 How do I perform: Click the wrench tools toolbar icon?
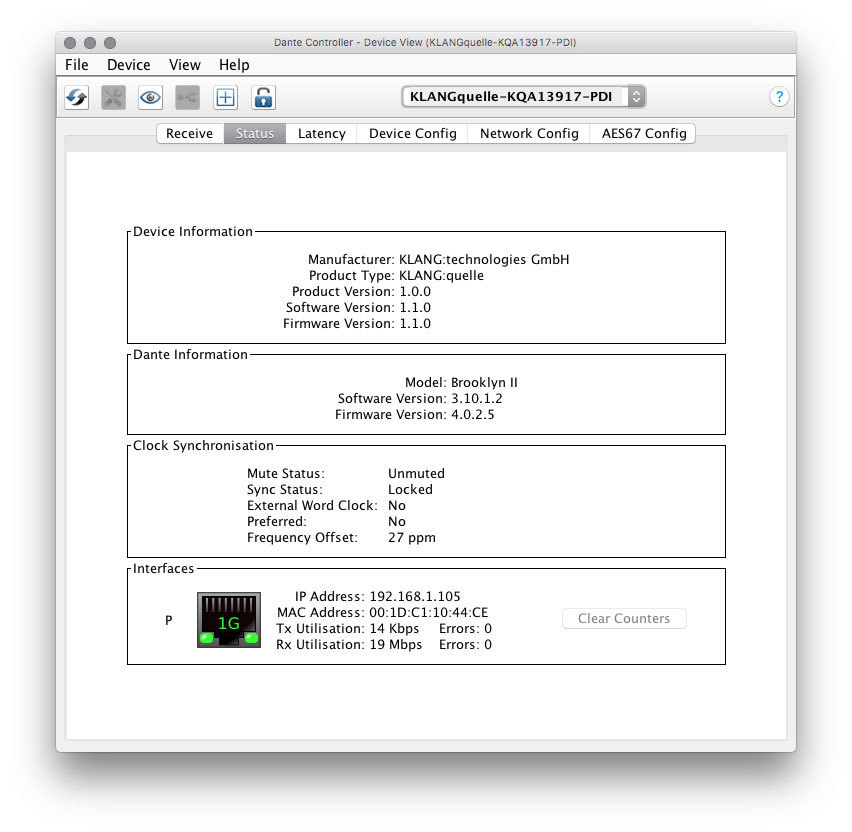114,98
